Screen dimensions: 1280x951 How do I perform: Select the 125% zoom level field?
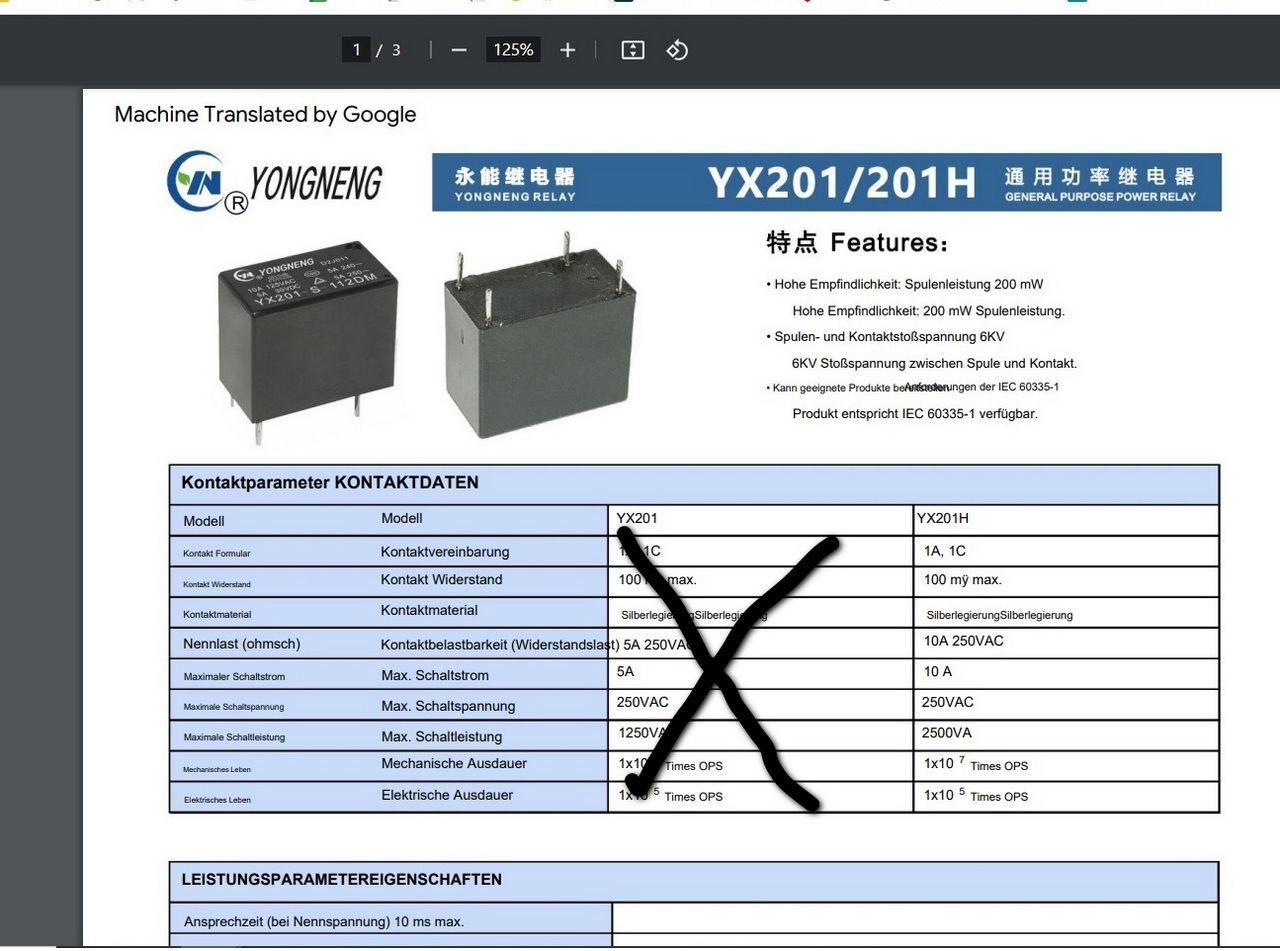point(513,49)
